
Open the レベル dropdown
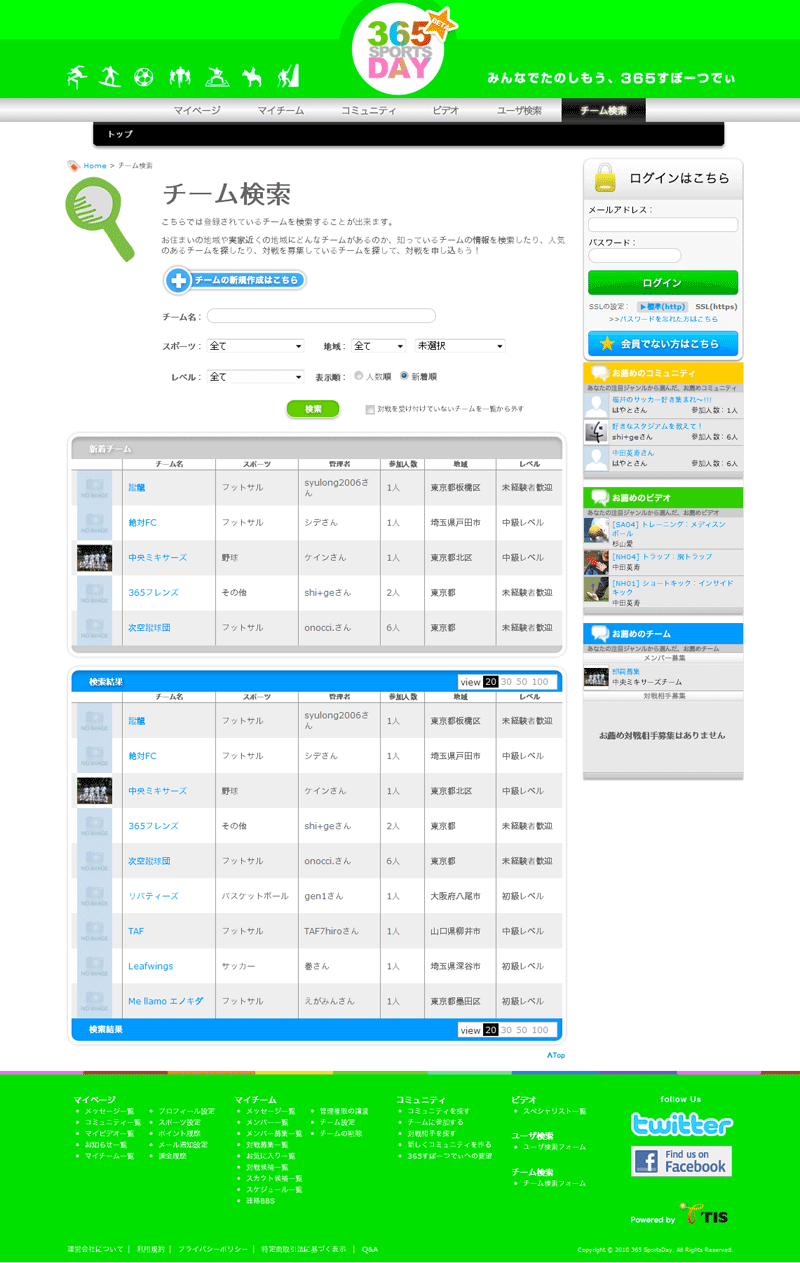(x=255, y=377)
